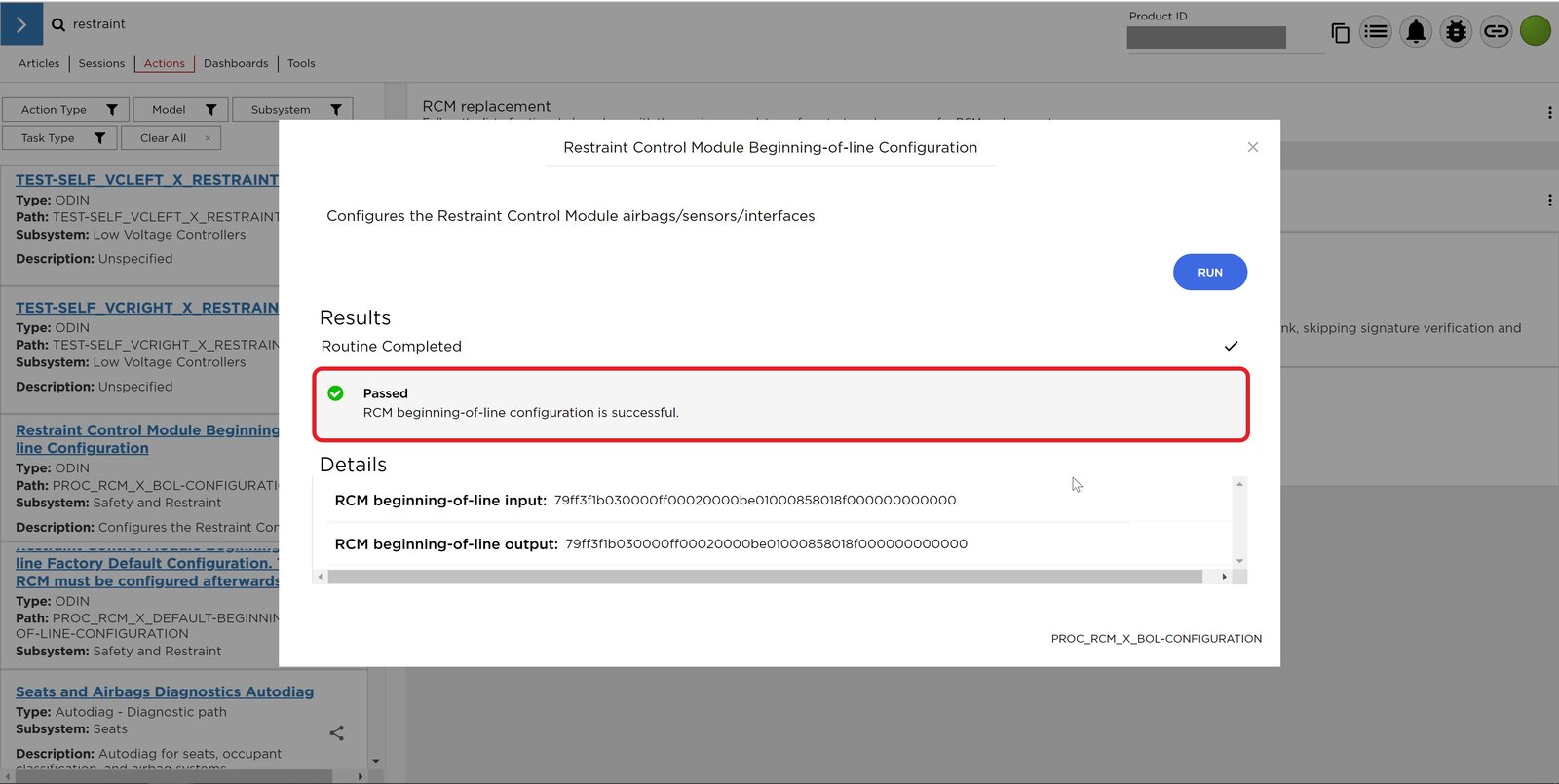Viewport: 1559px width, 784px height.
Task: Open the Subsystem filter dropdown
Action: point(292,110)
